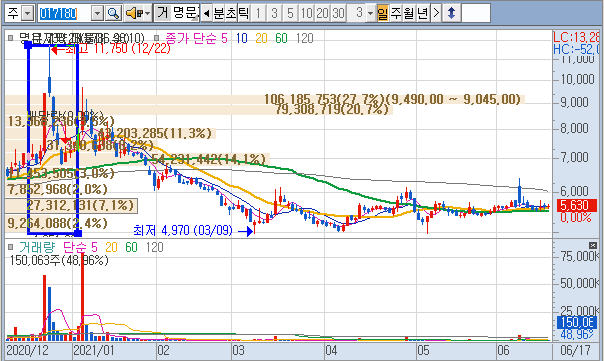Click the orange 20 moving average legend

[x=261, y=38]
